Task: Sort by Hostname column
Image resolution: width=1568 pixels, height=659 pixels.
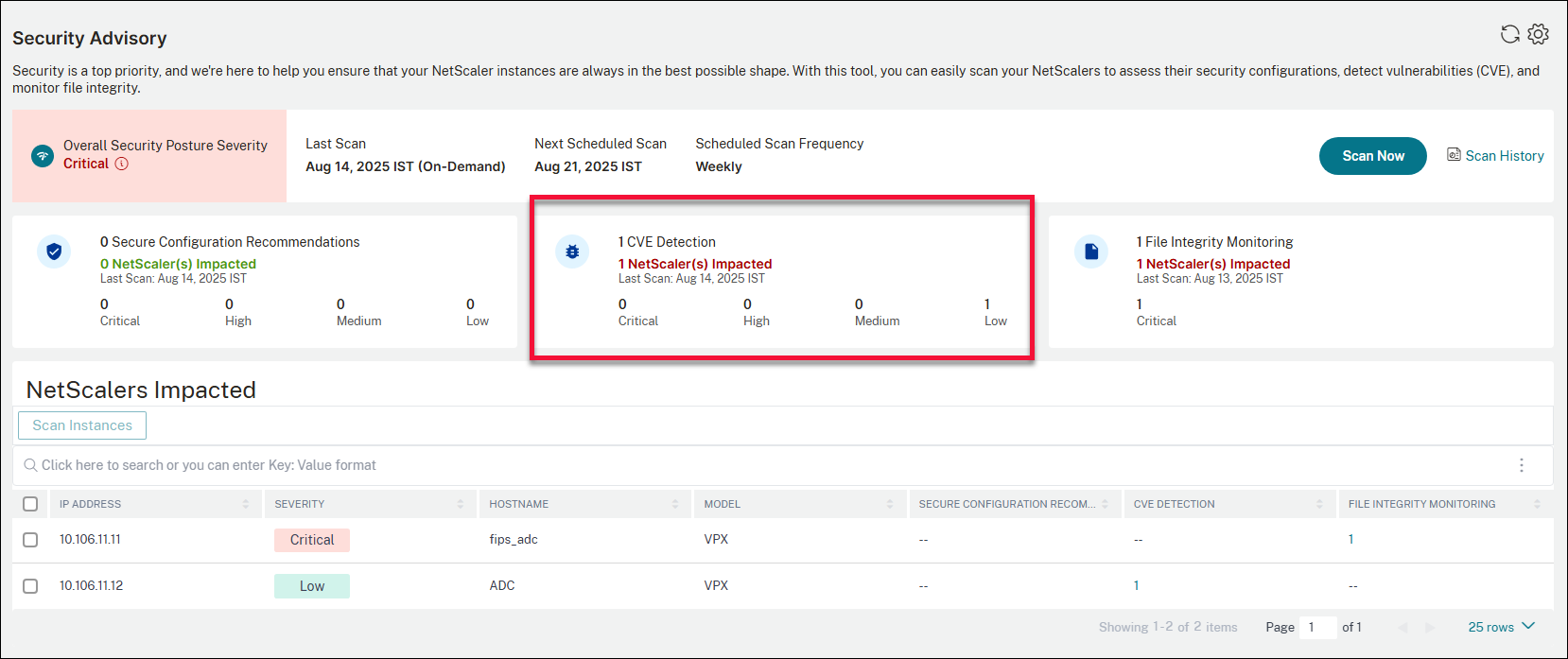Action: click(675, 504)
